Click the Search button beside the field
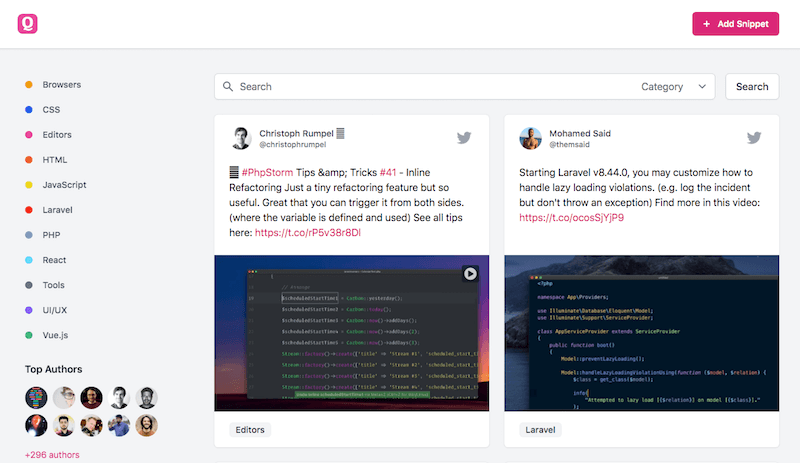 pyautogui.click(x=752, y=87)
